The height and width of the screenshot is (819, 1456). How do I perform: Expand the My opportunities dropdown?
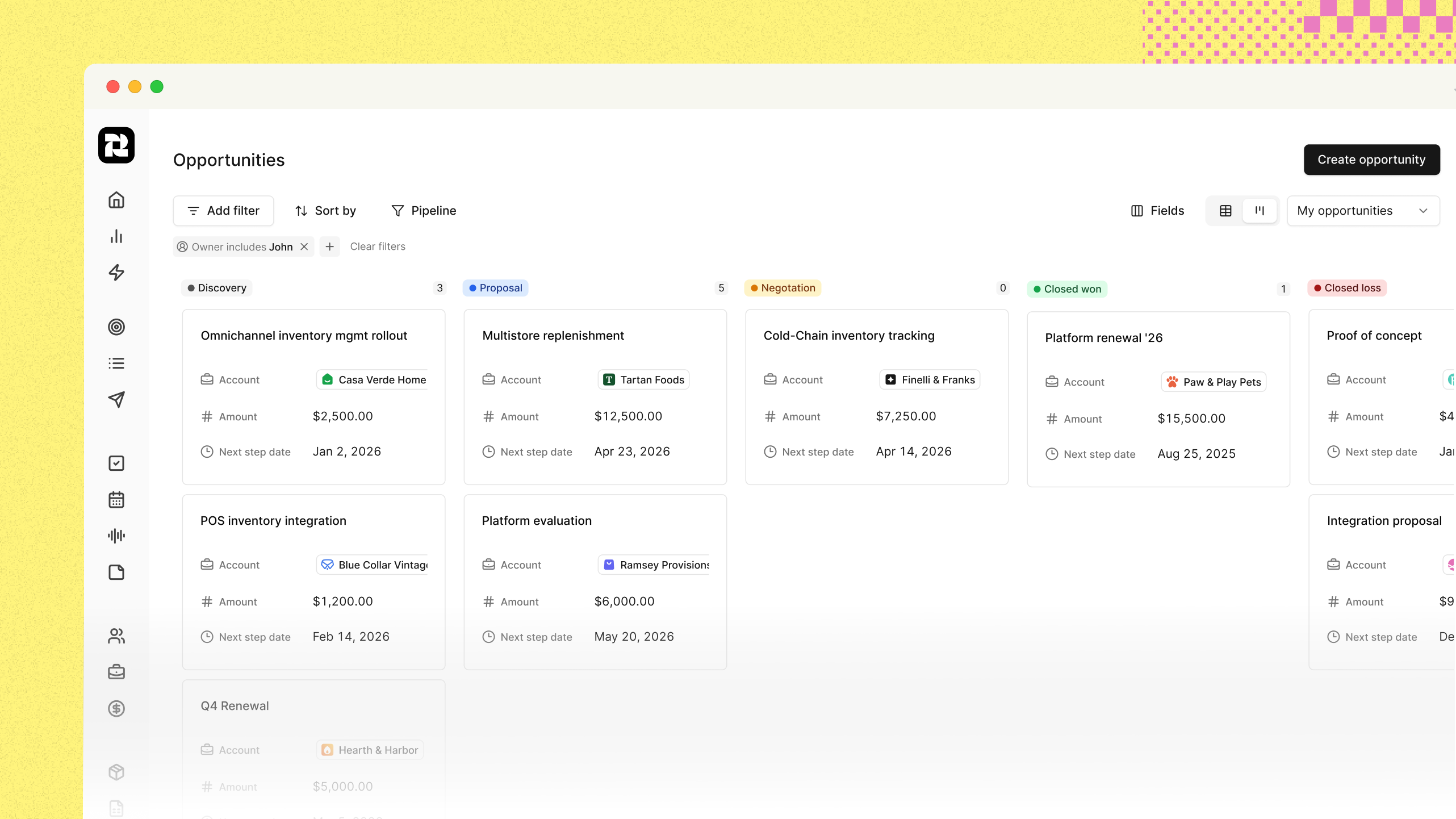tap(1363, 211)
